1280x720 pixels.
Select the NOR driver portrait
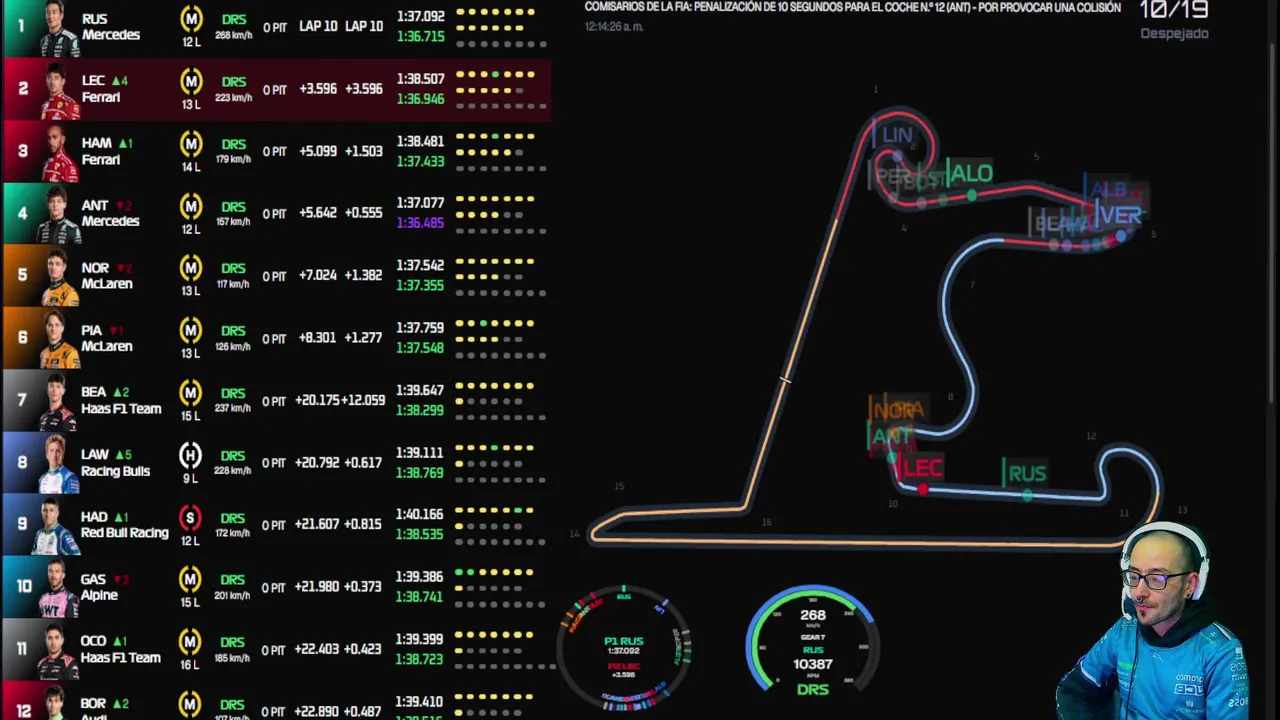point(58,277)
